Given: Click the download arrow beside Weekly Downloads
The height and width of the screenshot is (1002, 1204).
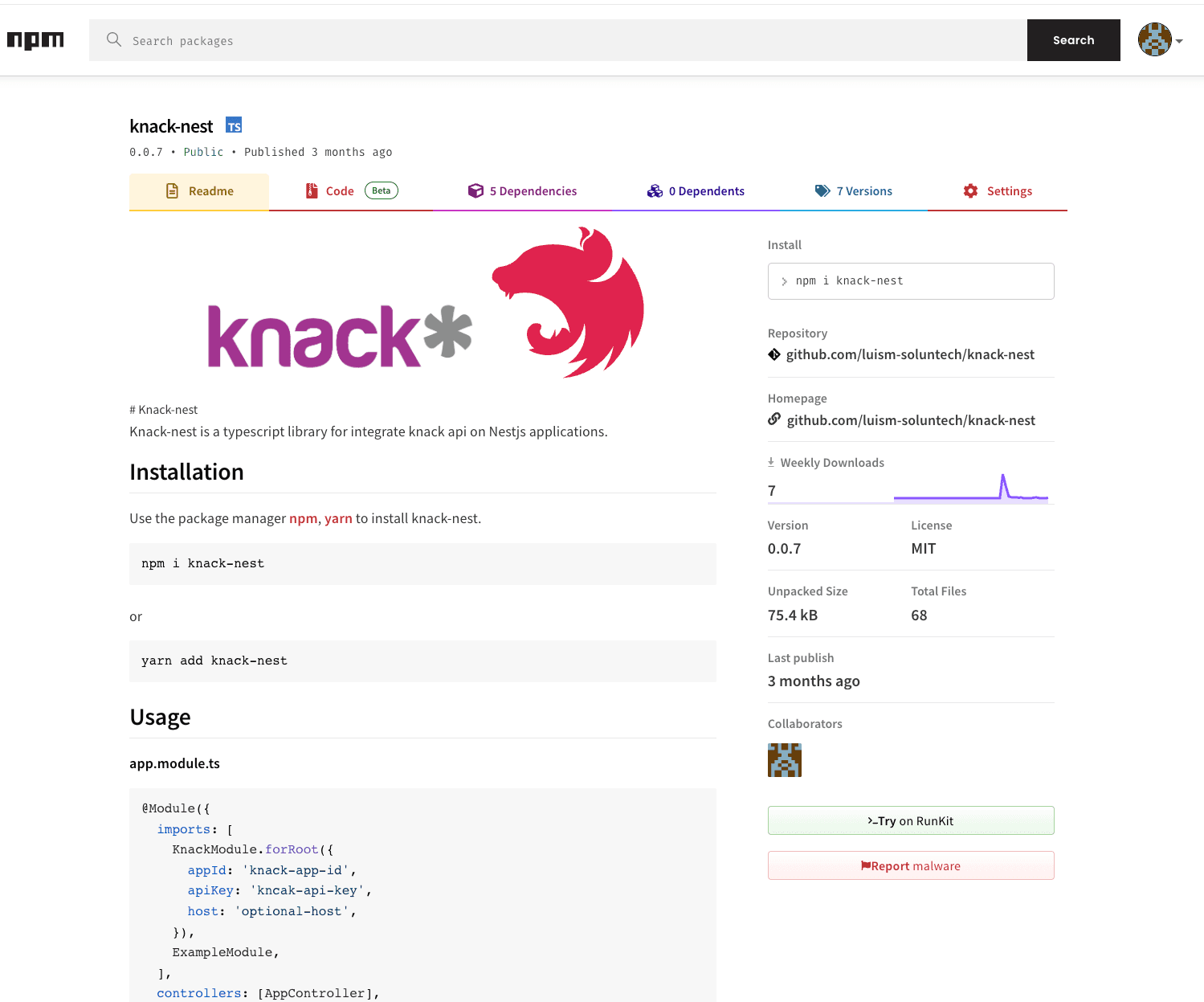Looking at the screenshot, I should tap(771, 461).
